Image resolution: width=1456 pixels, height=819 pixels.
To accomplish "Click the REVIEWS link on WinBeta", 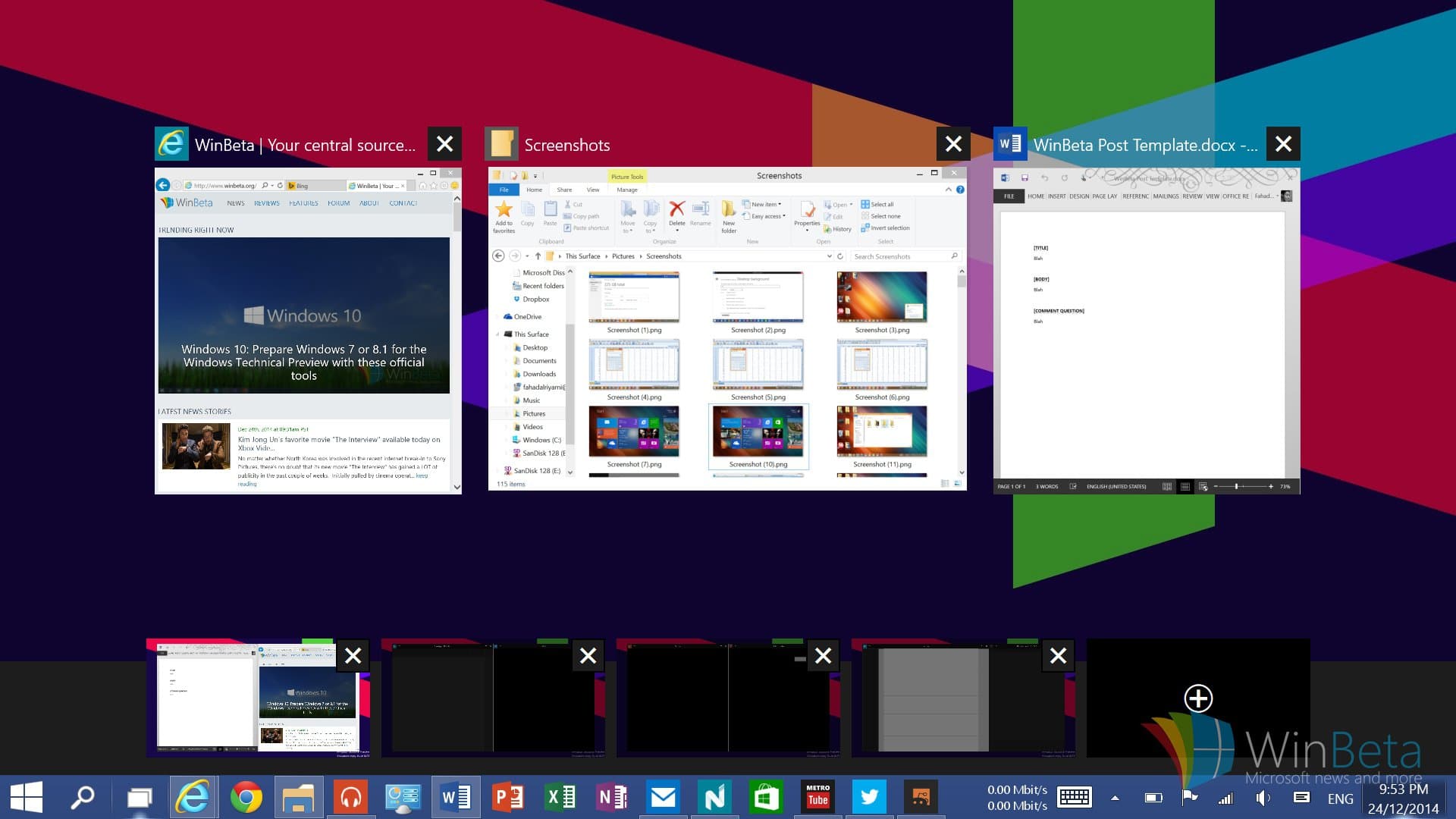I will pyautogui.click(x=267, y=203).
